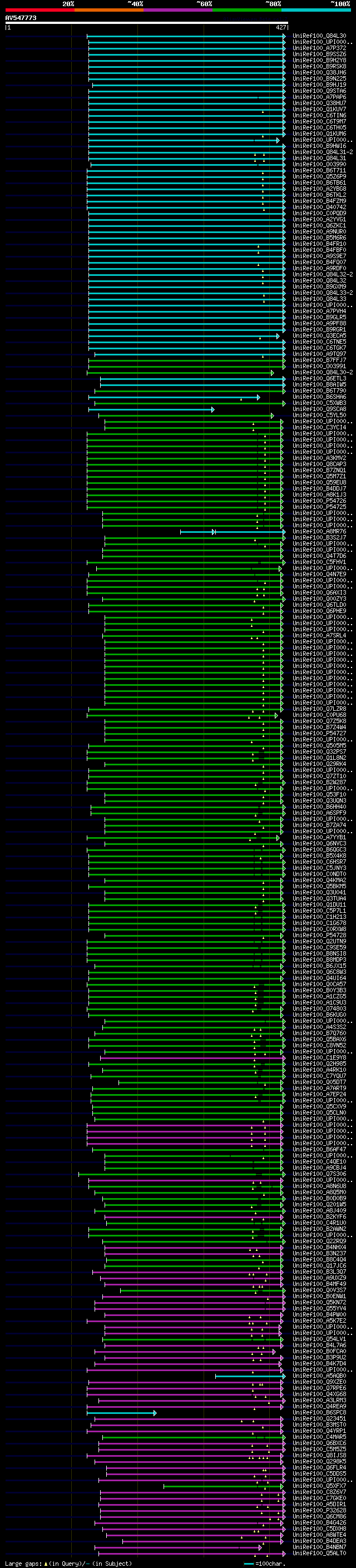Select the UniRef100_Q4T7D6 label
Image resolution: width=356 pixels, height=1568 pixels.
coord(319,556)
